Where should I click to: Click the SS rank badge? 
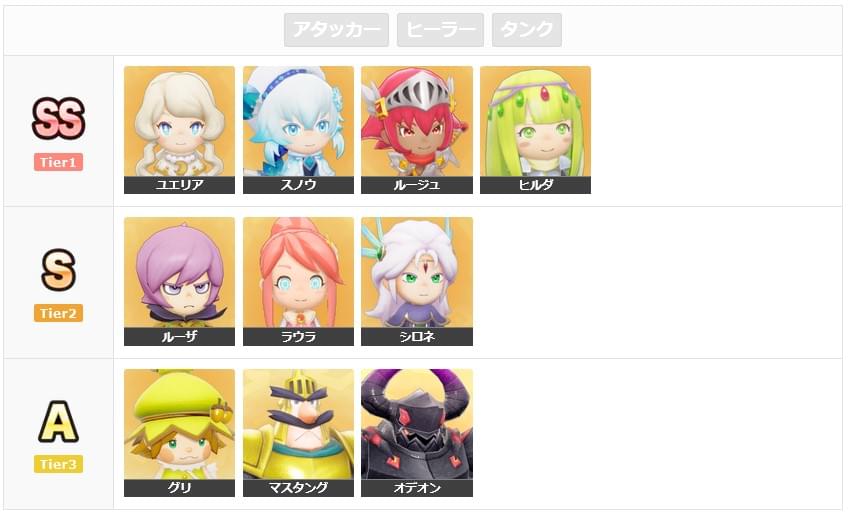(59, 118)
